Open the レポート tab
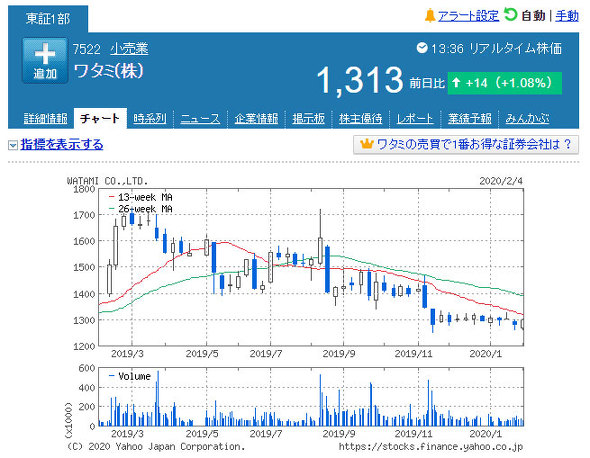This screenshot has width=590, height=458. click(x=415, y=119)
